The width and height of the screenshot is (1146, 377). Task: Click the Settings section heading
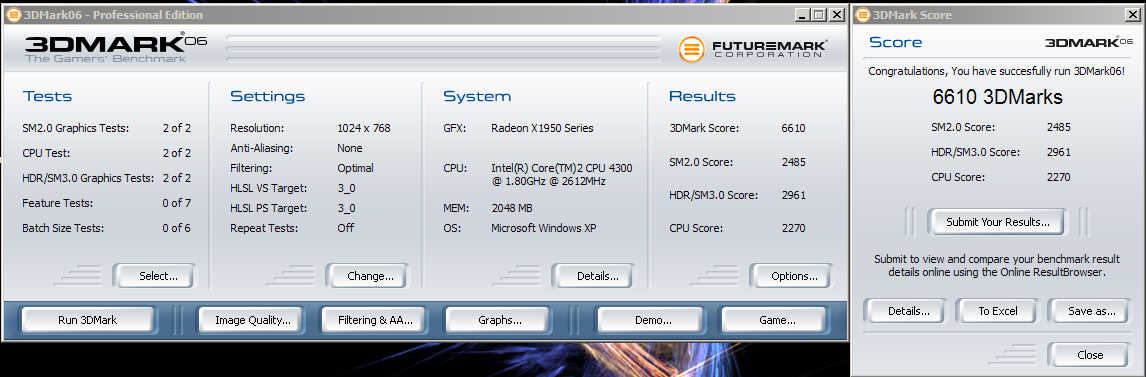[267, 96]
